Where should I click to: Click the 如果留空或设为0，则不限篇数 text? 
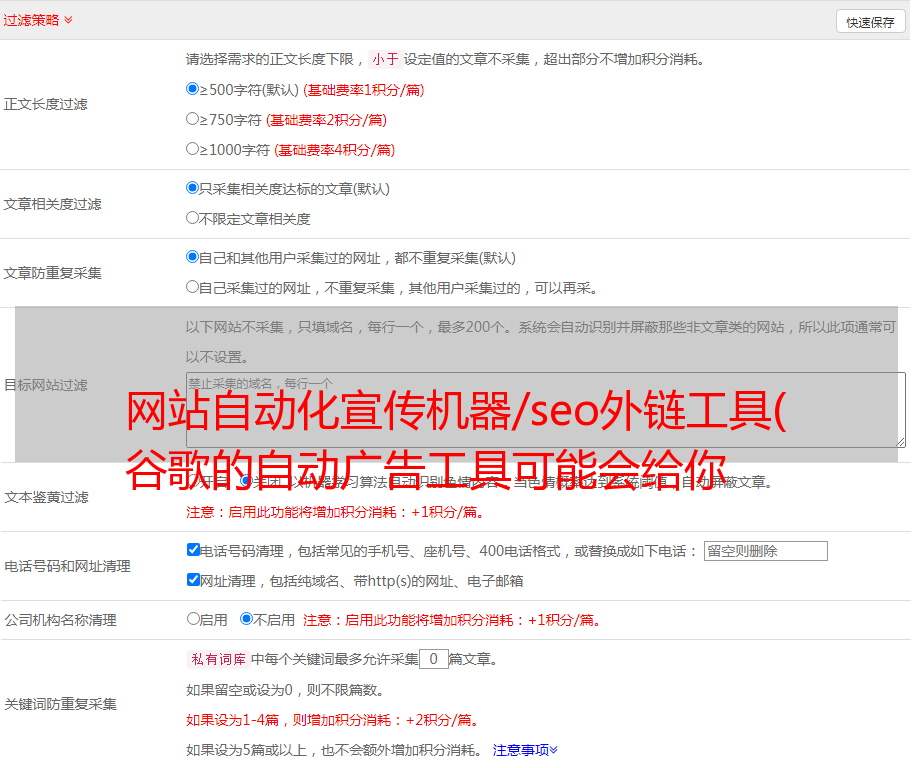(285, 690)
